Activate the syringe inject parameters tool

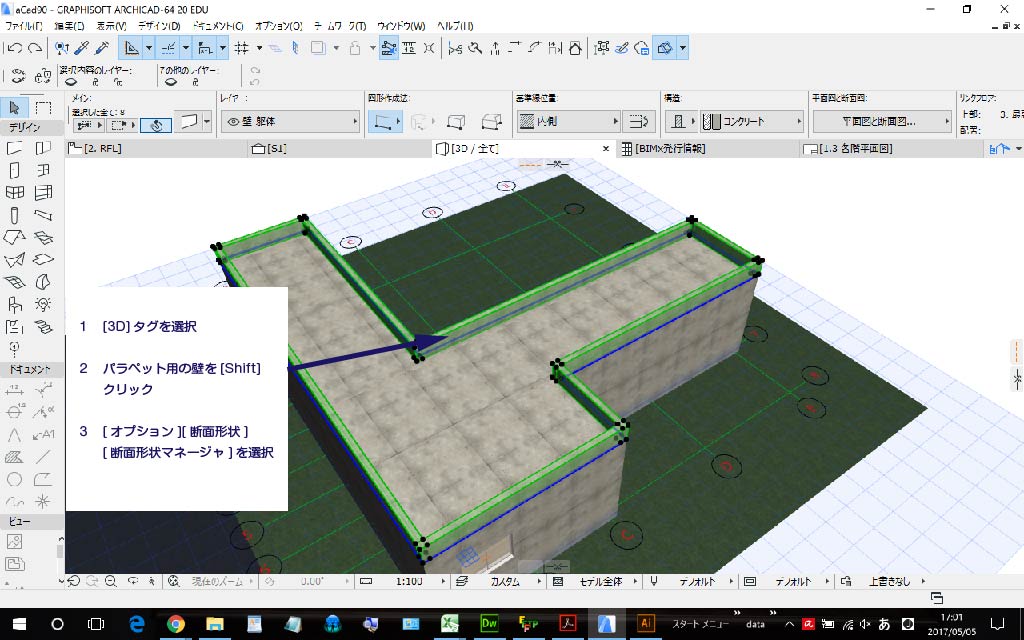coord(102,48)
